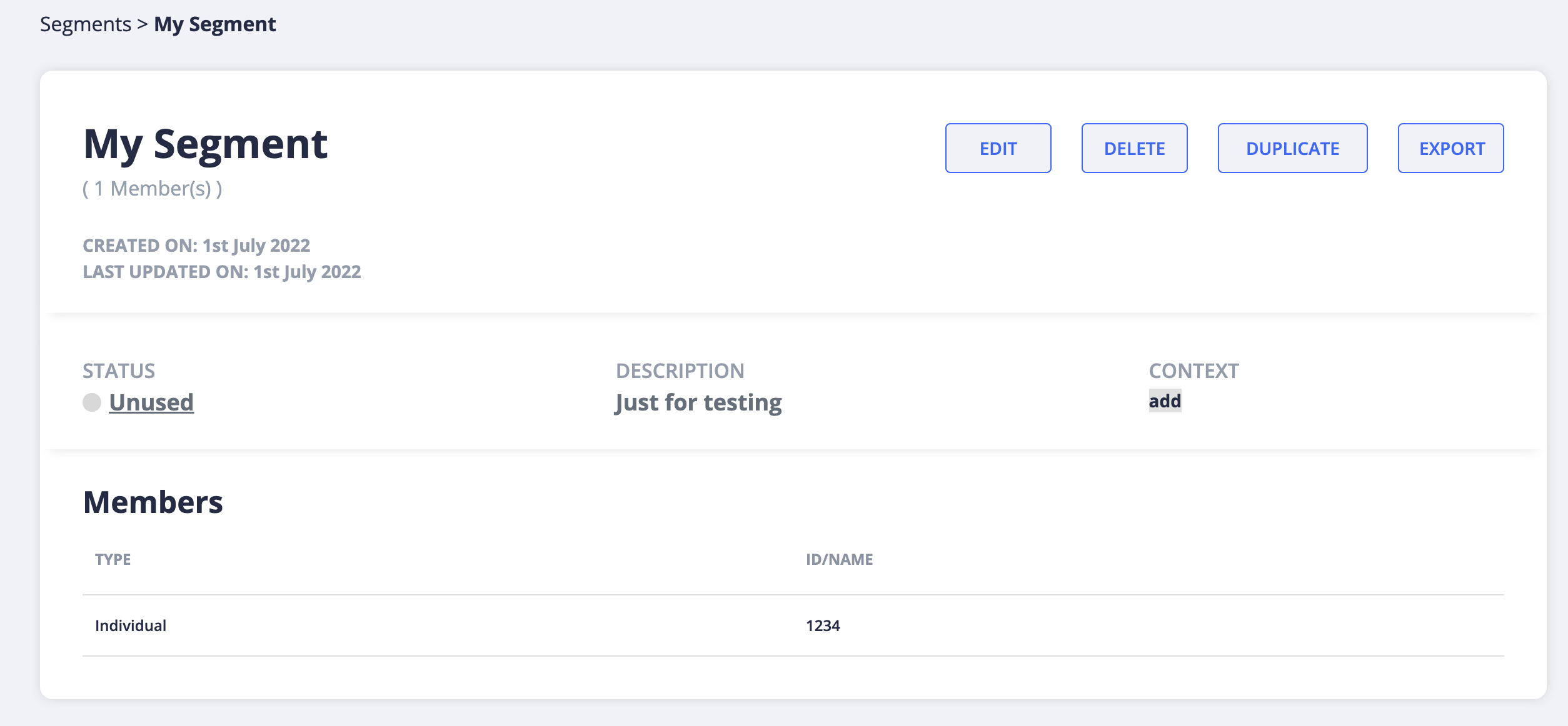Open the Edit dialog for My Segment
Viewport: 1568px width, 726px height.
[998, 148]
